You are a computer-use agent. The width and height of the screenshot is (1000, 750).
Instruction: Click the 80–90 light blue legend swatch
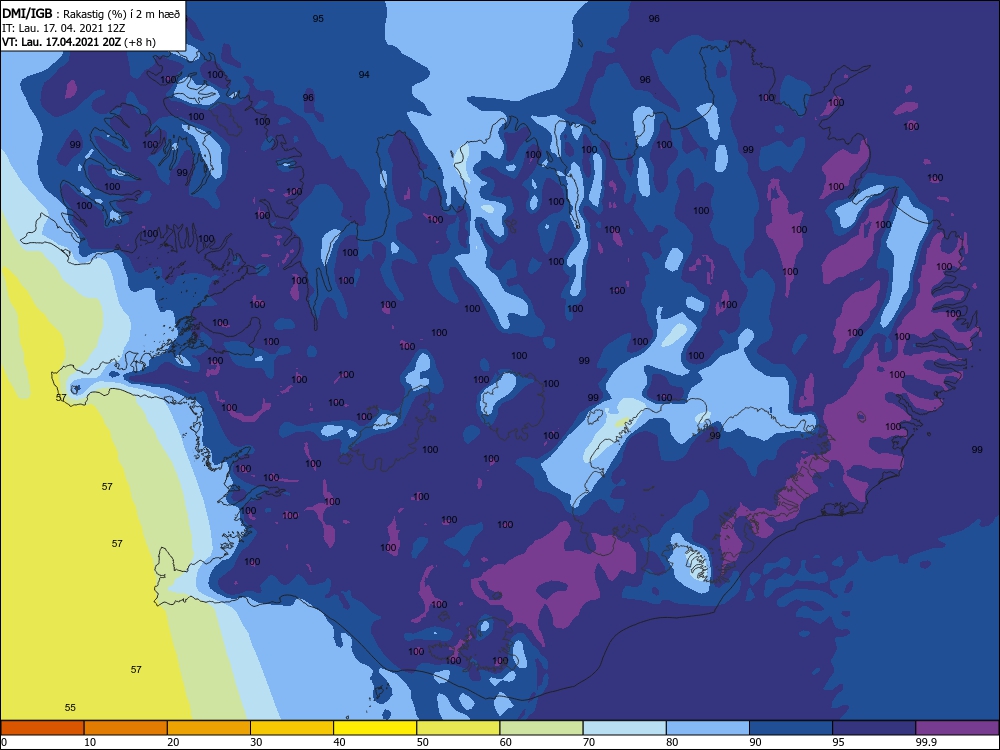[x=708, y=728]
